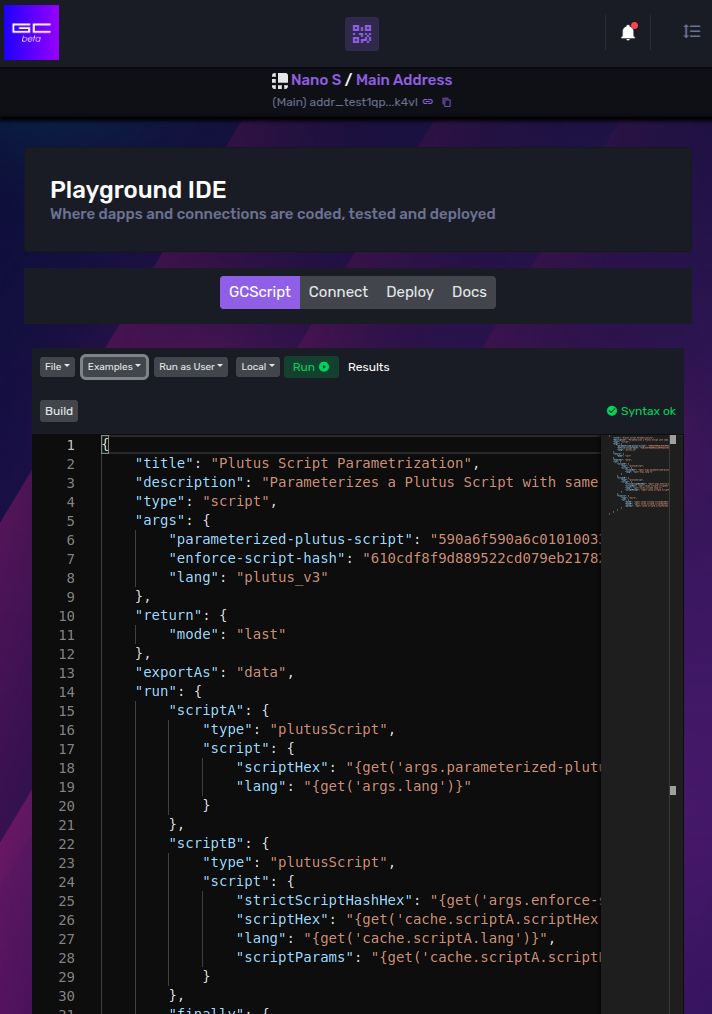Show the Results panel
712x1014 pixels.
(x=369, y=367)
